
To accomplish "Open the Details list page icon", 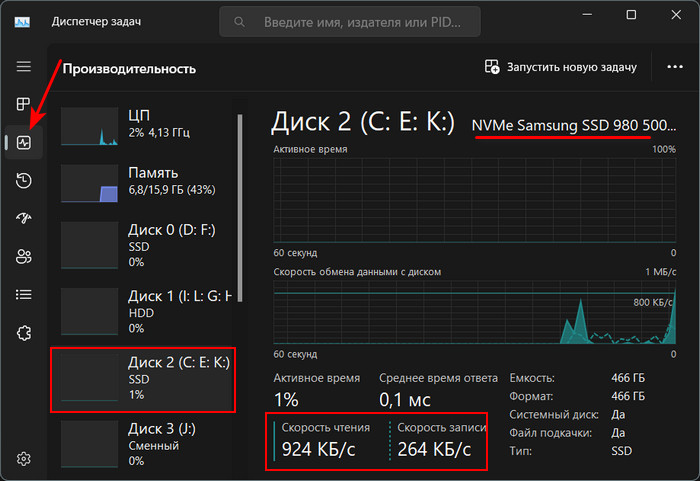I will [x=24, y=295].
